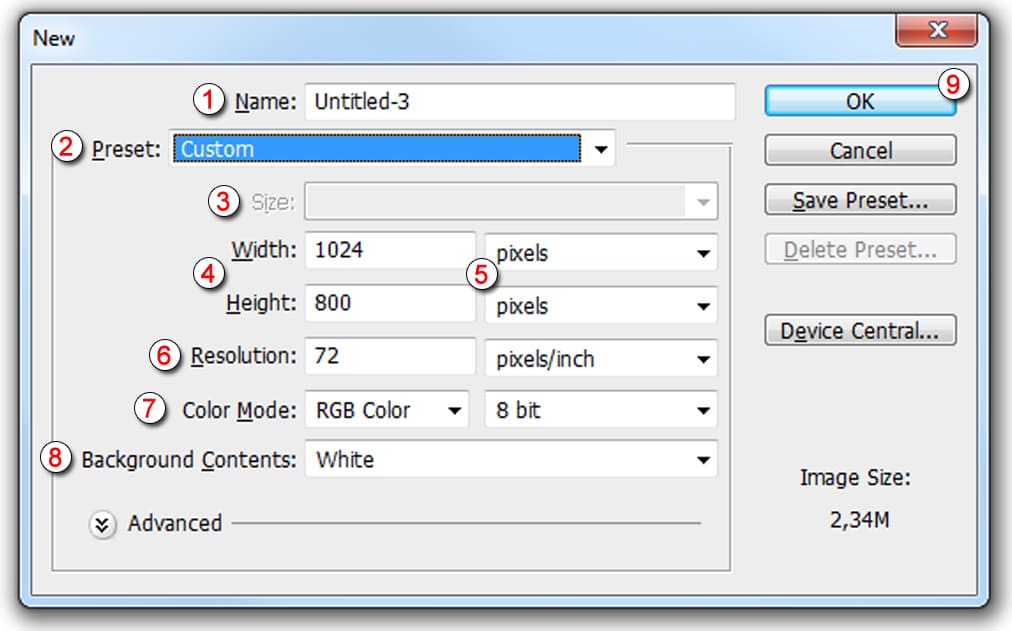Click the red circled number 7 marker
Screen dimensions: 1012x631
point(150,410)
